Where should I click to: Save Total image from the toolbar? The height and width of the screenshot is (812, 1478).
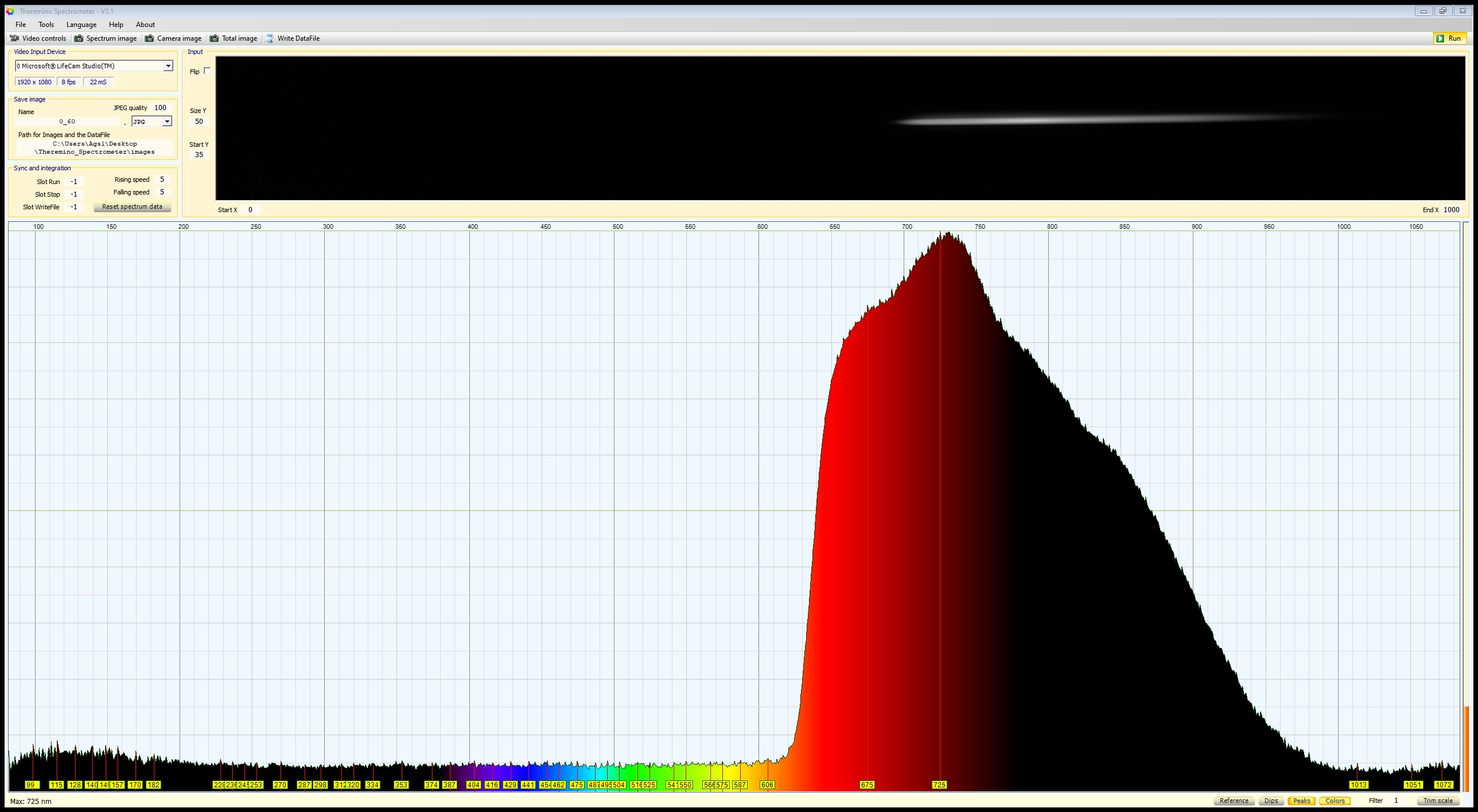[233, 38]
